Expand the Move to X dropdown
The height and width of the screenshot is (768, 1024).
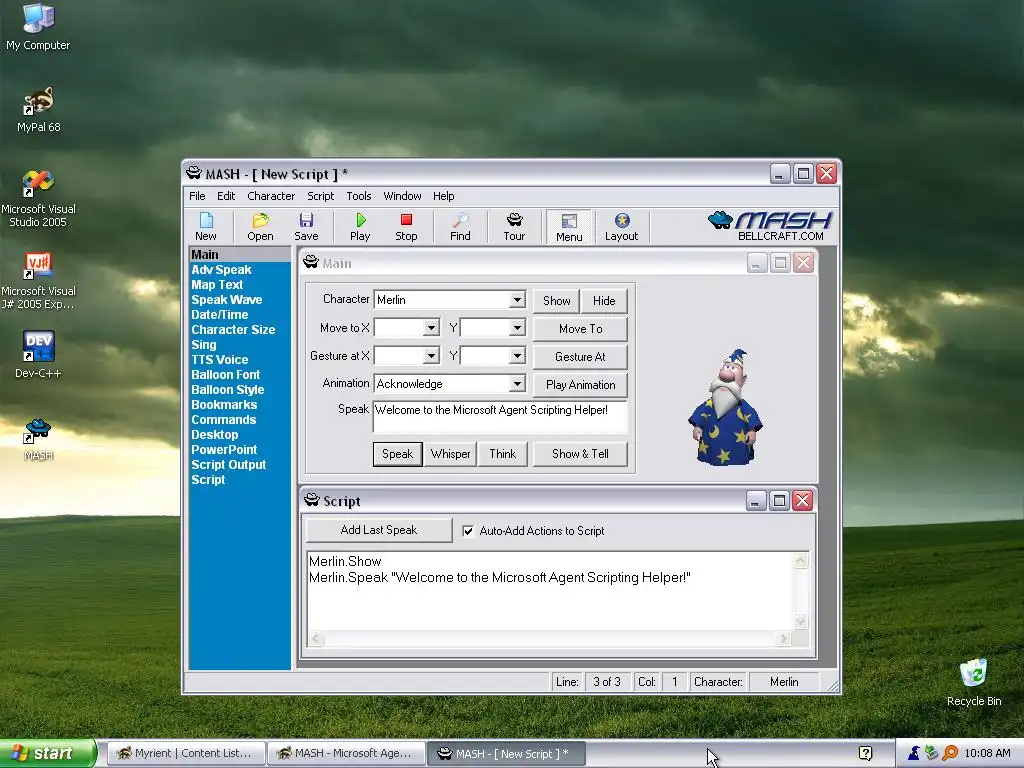(431, 328)
